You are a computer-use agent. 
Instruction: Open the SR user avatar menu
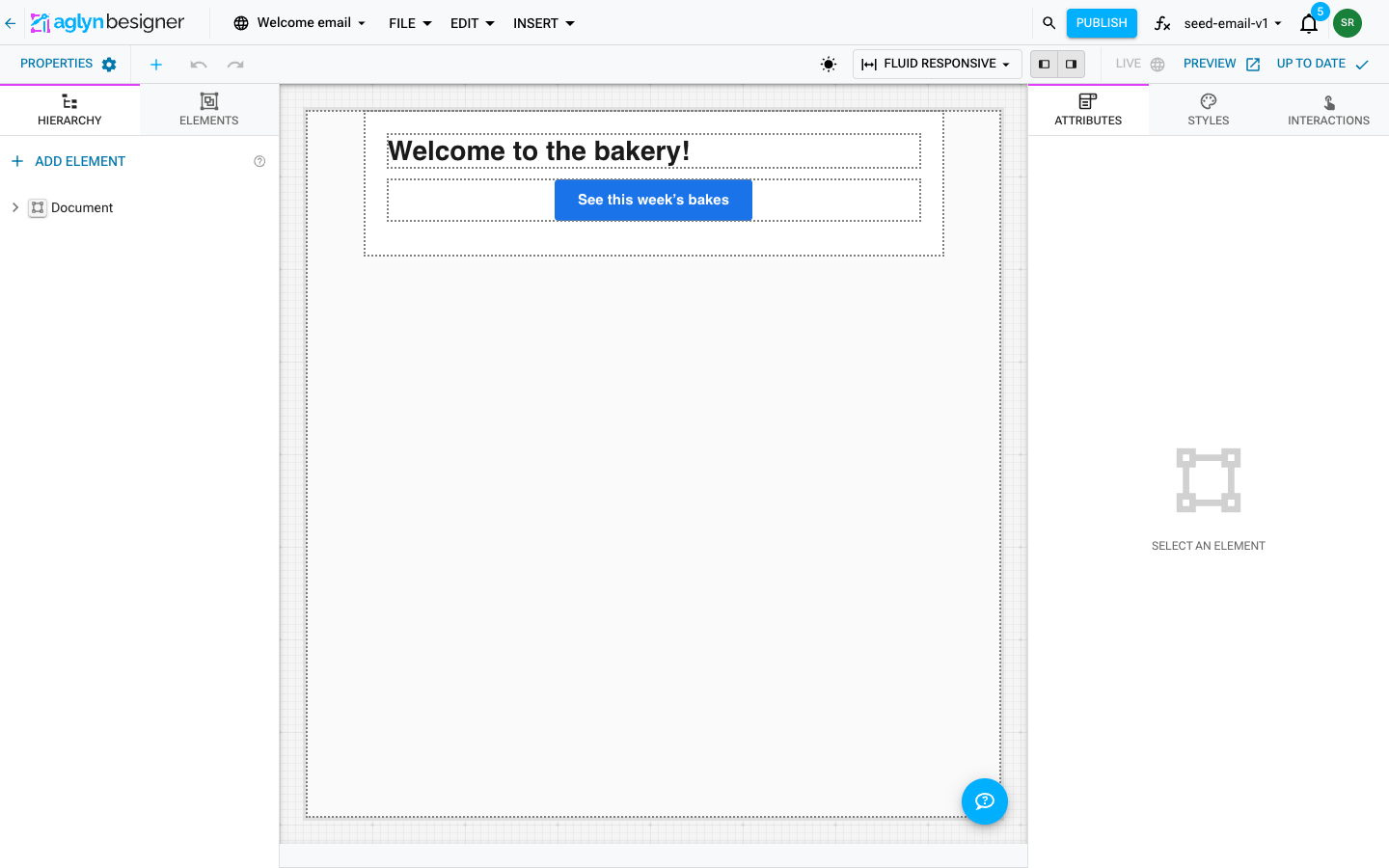click(x=1348, y=23)
